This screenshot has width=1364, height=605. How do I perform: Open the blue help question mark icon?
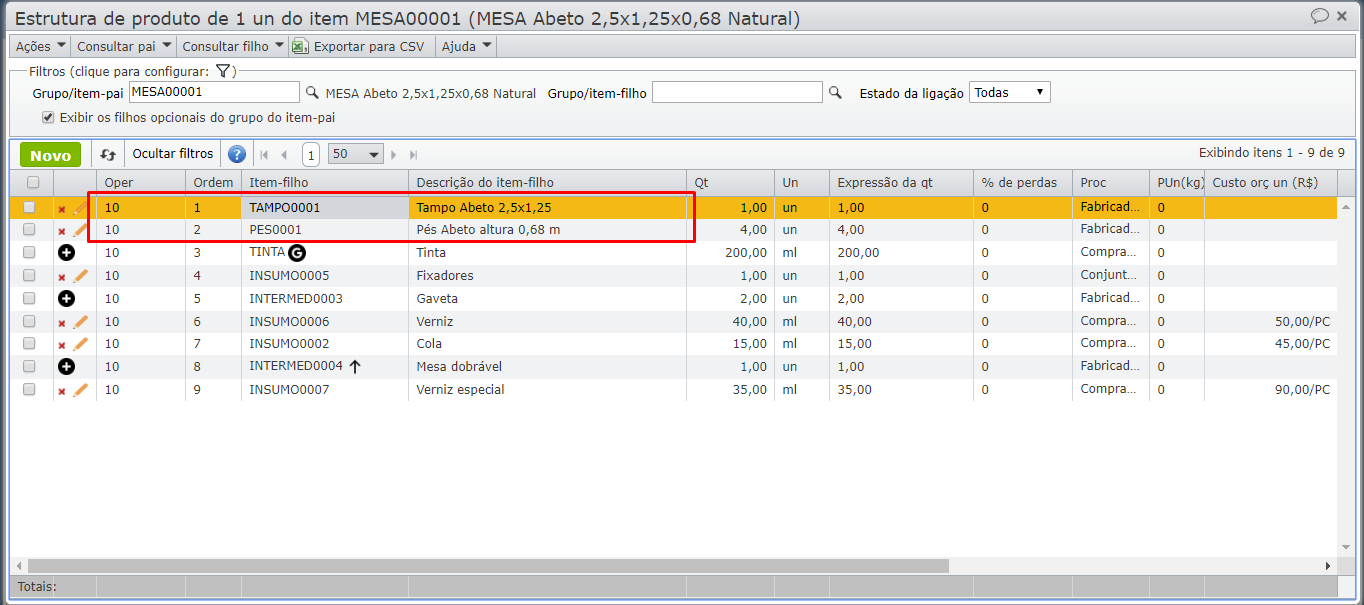point(237,154)
